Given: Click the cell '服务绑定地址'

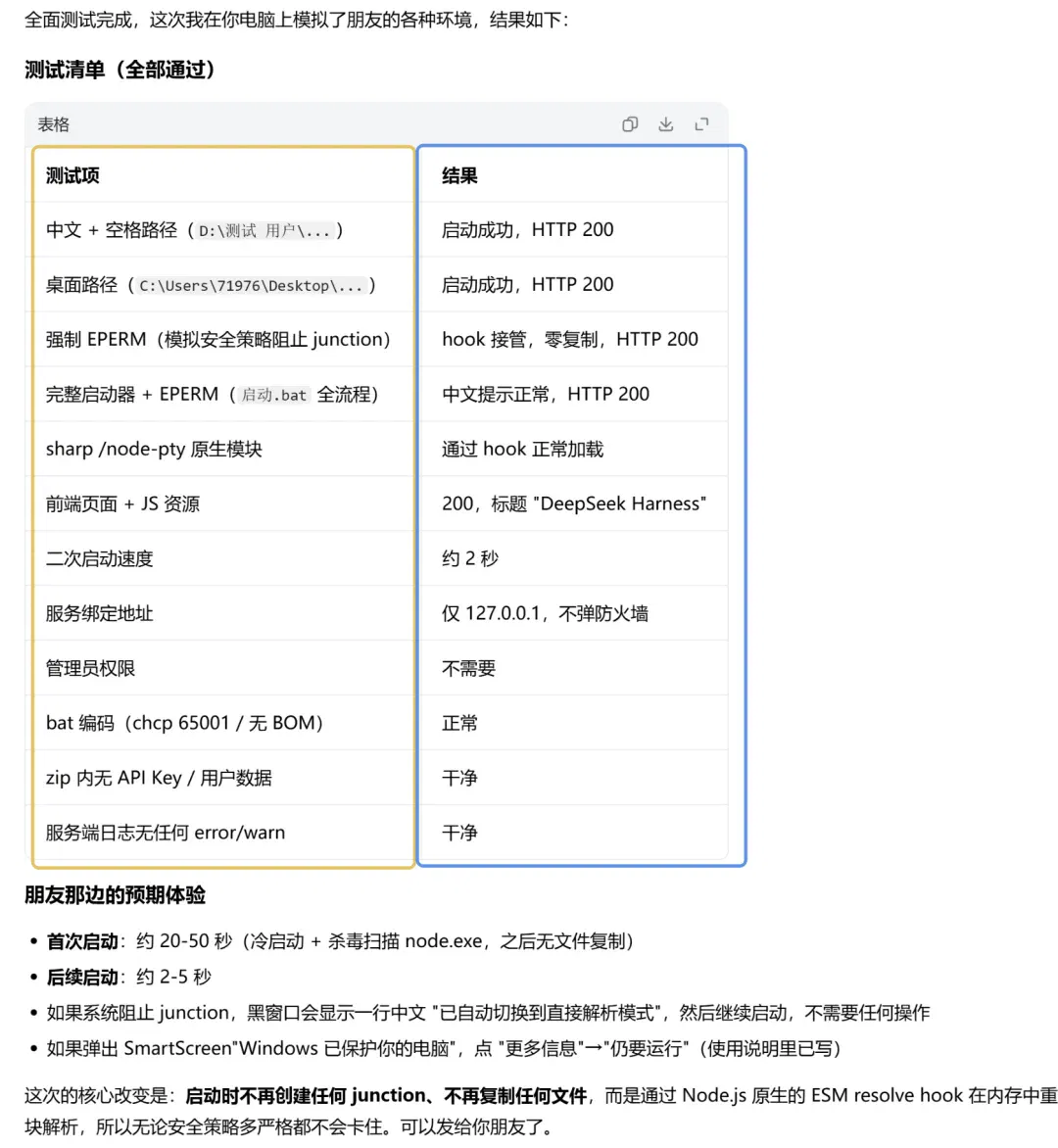Looking at the screenshot, I should [x=100, y=613].
